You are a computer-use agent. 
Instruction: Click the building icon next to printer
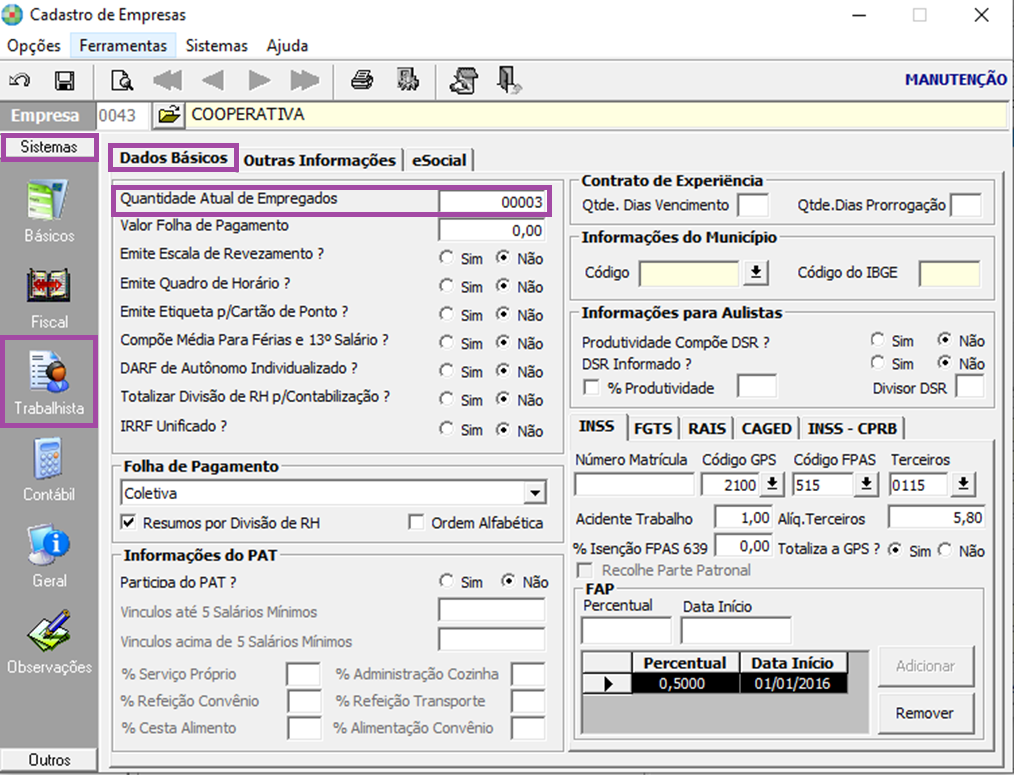(407, 80)
